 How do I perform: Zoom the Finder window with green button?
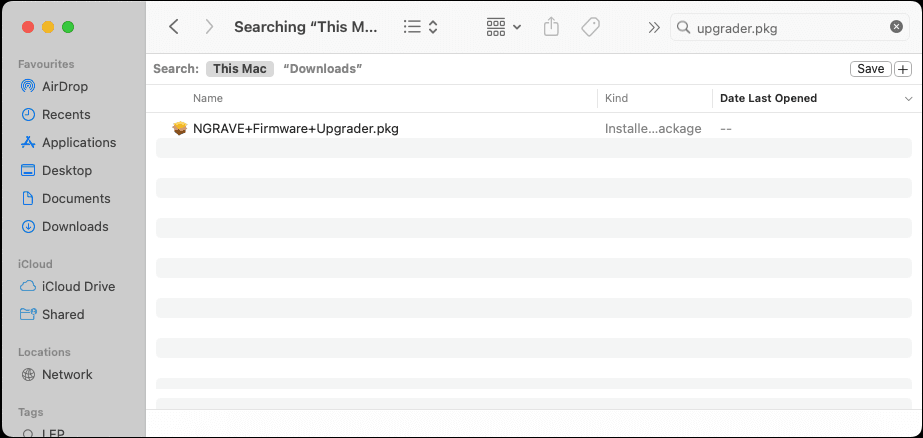(68, 27)
